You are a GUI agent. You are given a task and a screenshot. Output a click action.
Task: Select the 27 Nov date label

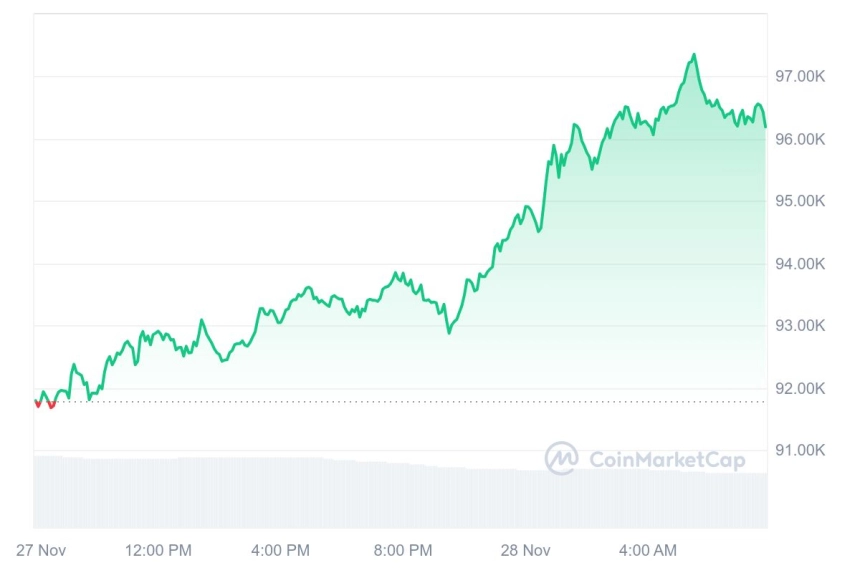pyautogui.click(x=41, y=550)
